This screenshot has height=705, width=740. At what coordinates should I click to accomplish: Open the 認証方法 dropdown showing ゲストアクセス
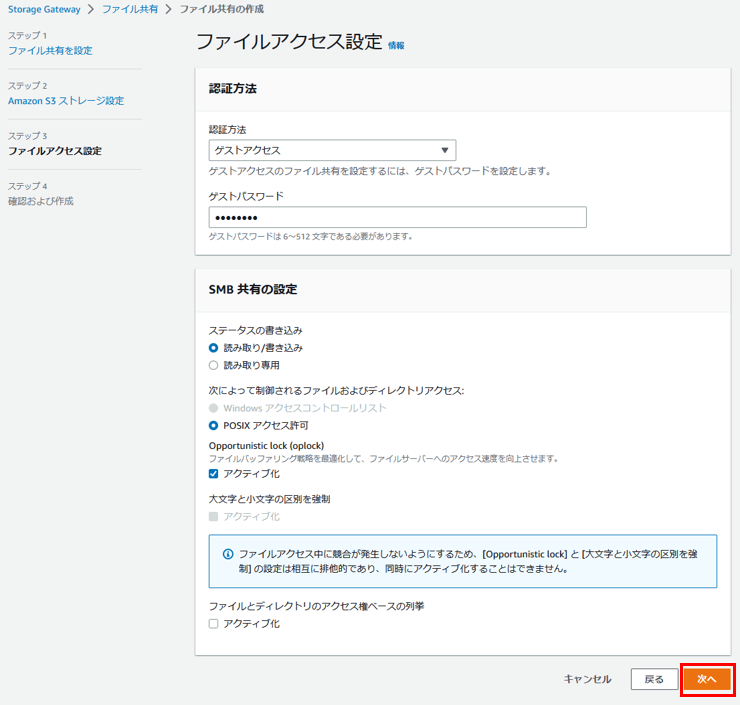[332, 151]
